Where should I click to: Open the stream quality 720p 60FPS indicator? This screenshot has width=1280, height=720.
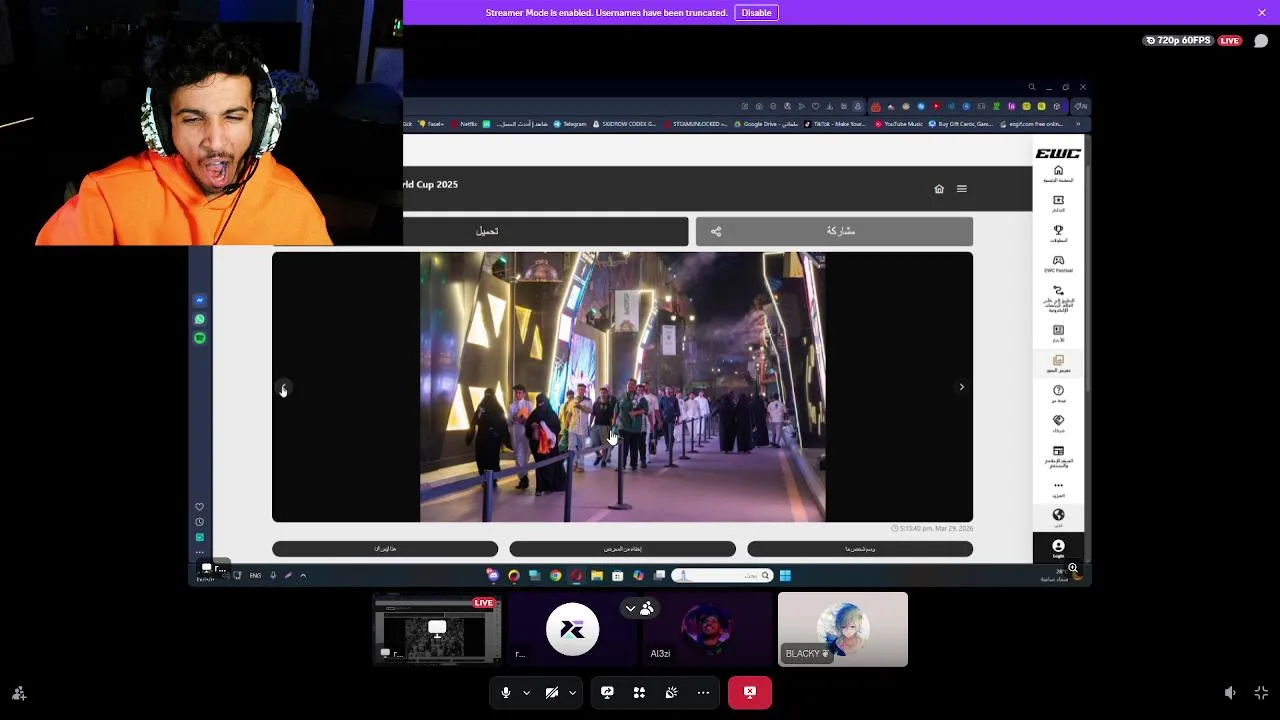pyautogui.click(x=1178, y=41)
